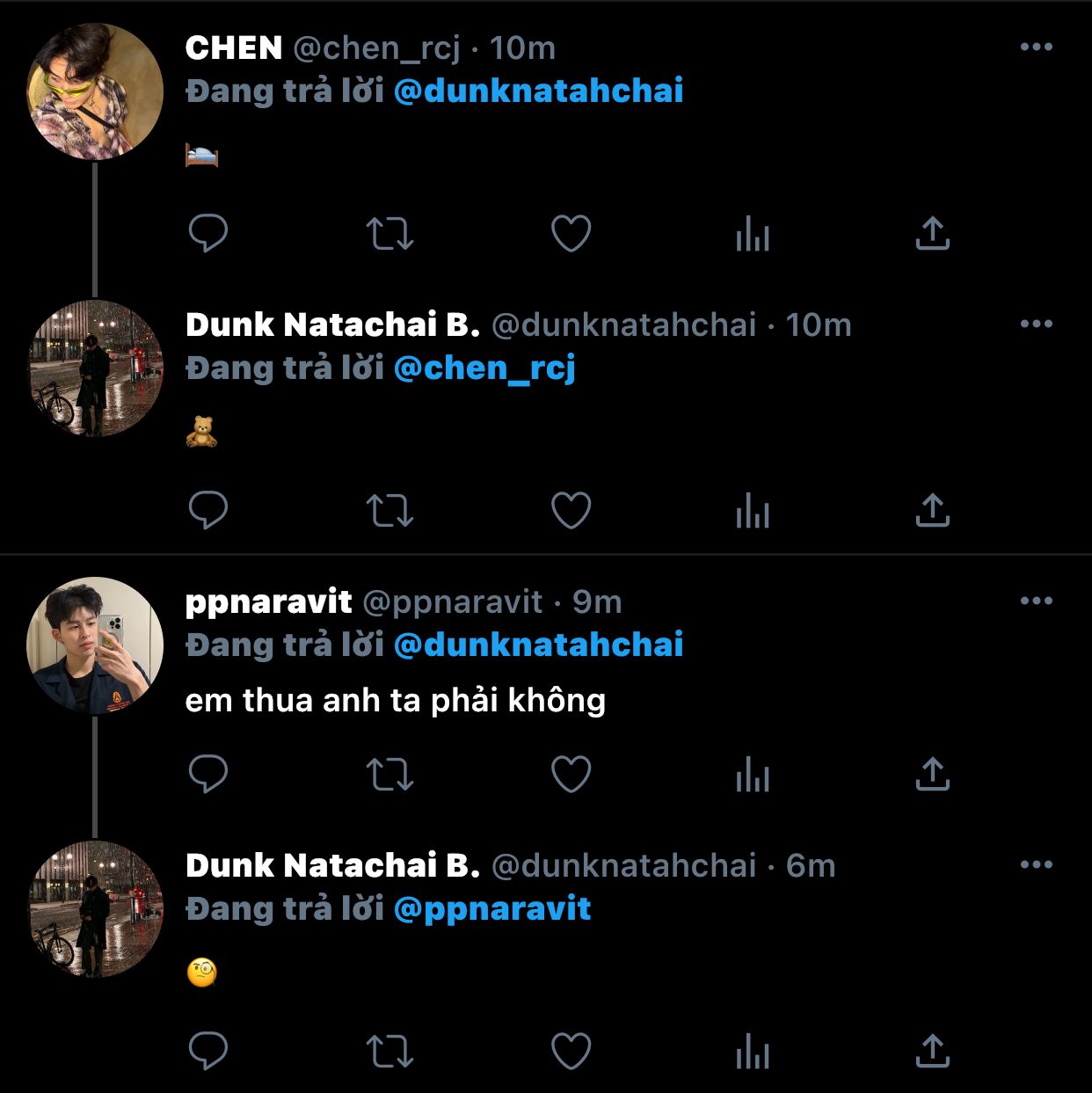Reply to ppnaravit's tweet
This screenshot has height=1093, width=1092.
pyautogui.click(x=208, y=775)
